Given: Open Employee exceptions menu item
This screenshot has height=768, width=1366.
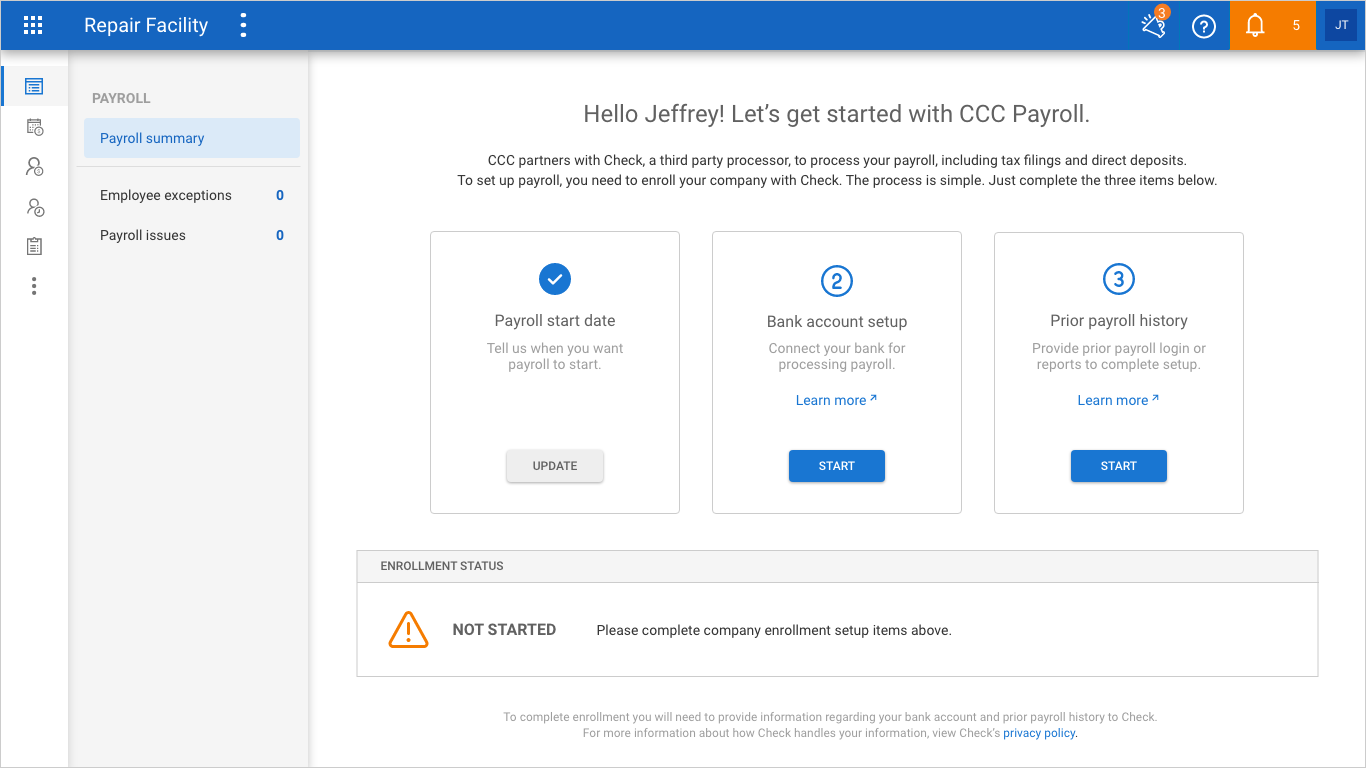Looking at the screenshot, I should [x=192, y=195].
